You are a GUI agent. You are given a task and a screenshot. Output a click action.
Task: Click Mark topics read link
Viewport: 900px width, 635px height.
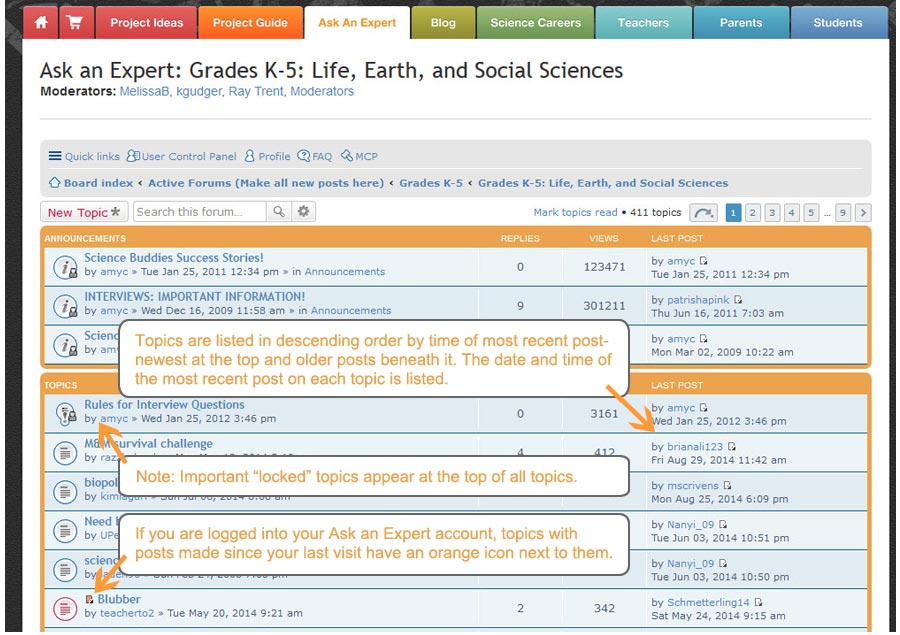point(575,212)
